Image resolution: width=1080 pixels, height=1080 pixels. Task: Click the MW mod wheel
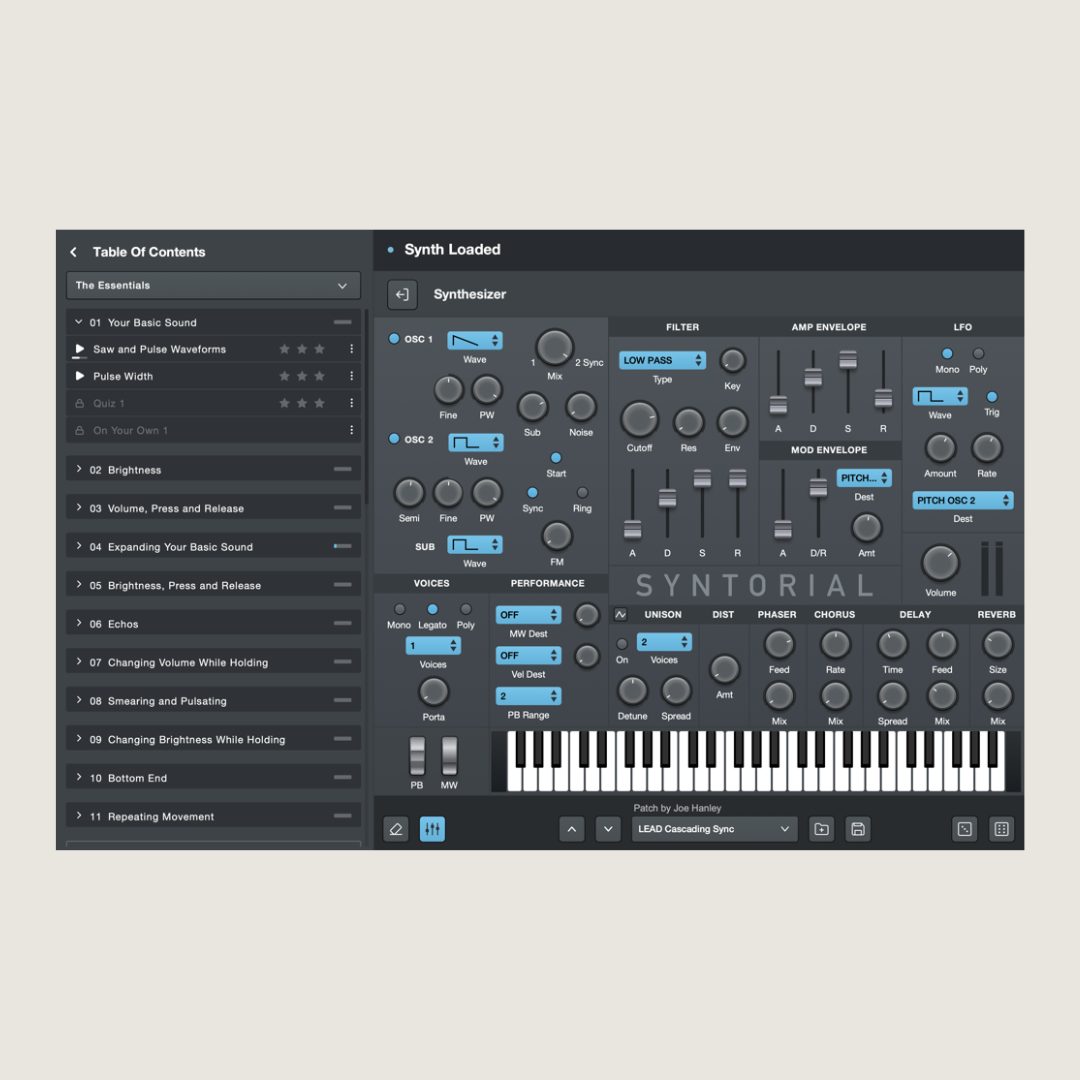[449, 756]
